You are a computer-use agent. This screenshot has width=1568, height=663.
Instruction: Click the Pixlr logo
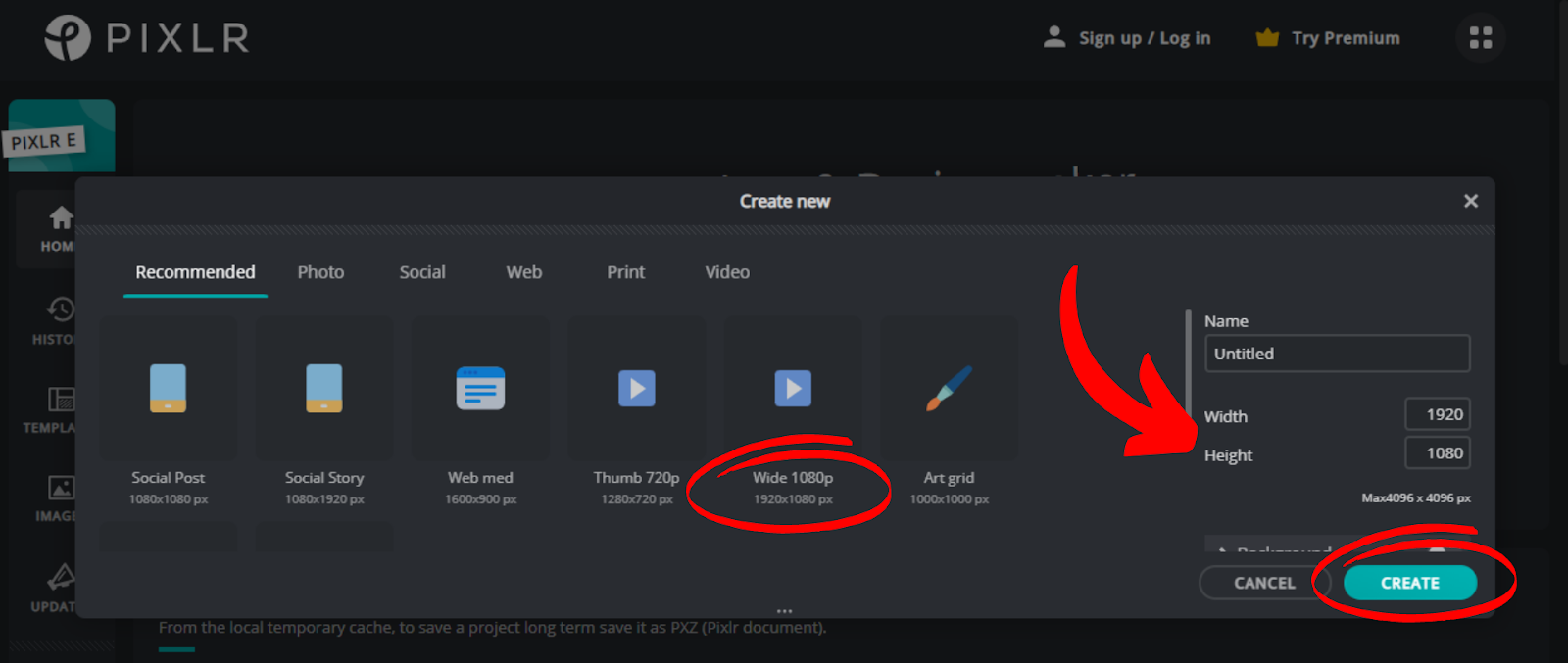coord(147,38)
